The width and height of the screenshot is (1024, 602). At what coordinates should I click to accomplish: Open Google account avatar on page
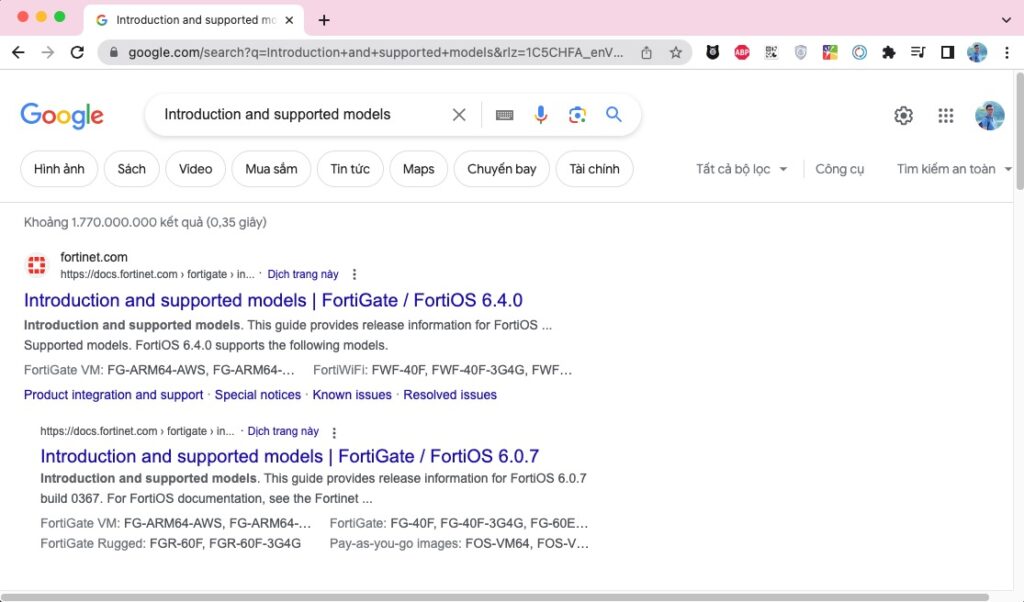pyautogui.click(x=990, y=116)
